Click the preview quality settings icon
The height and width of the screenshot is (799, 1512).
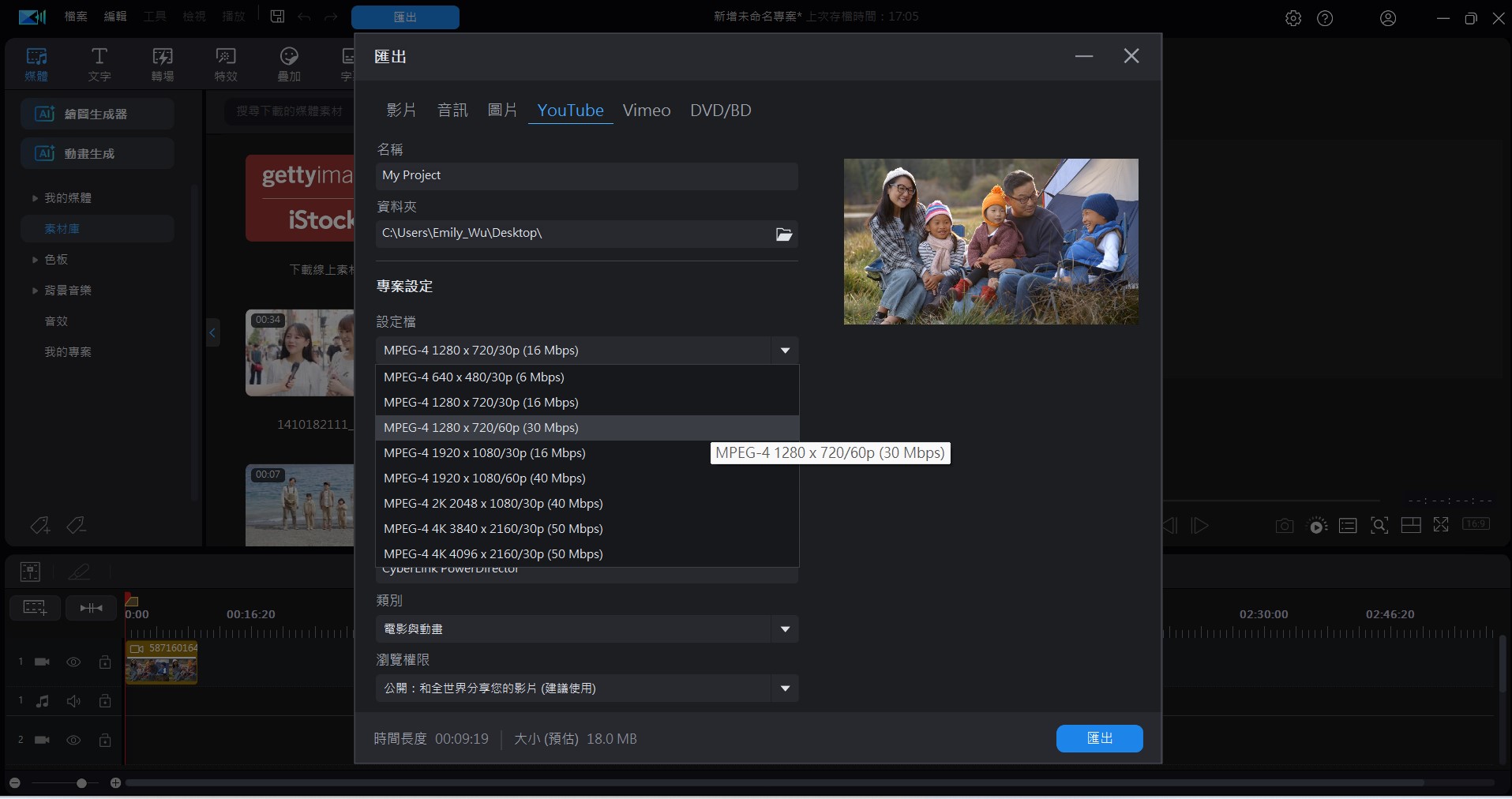point(1317,526)
